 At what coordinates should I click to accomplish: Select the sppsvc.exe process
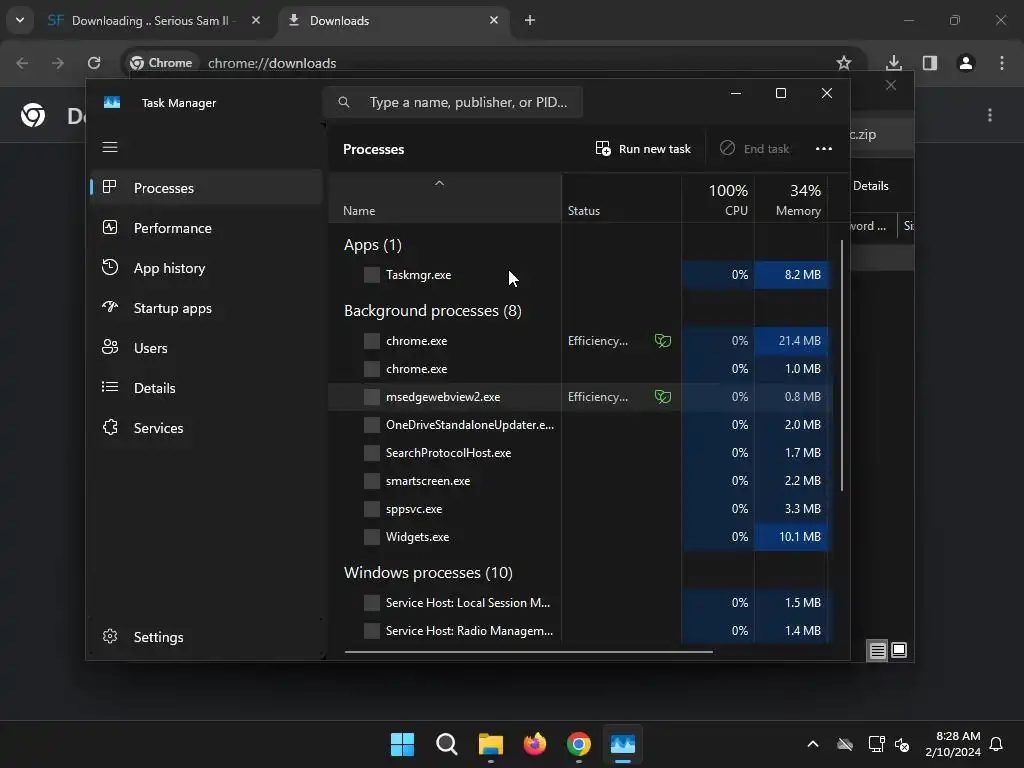pyautogui.click(x=579, y=509)
